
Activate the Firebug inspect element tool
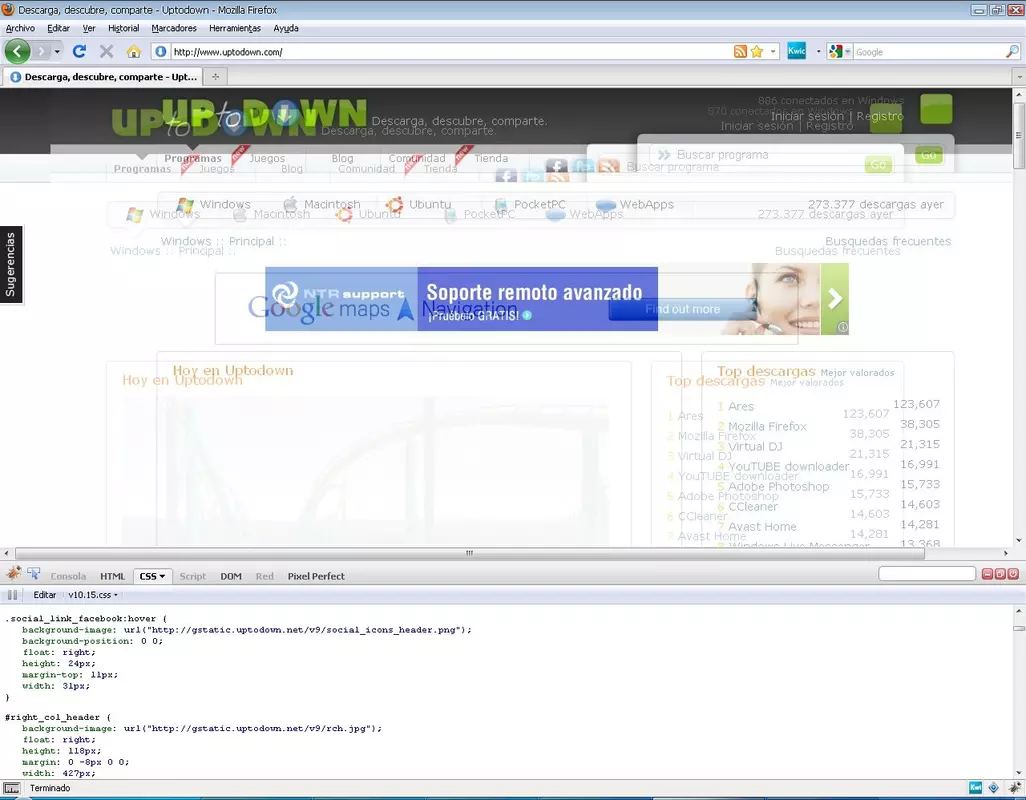pos(33,574)
